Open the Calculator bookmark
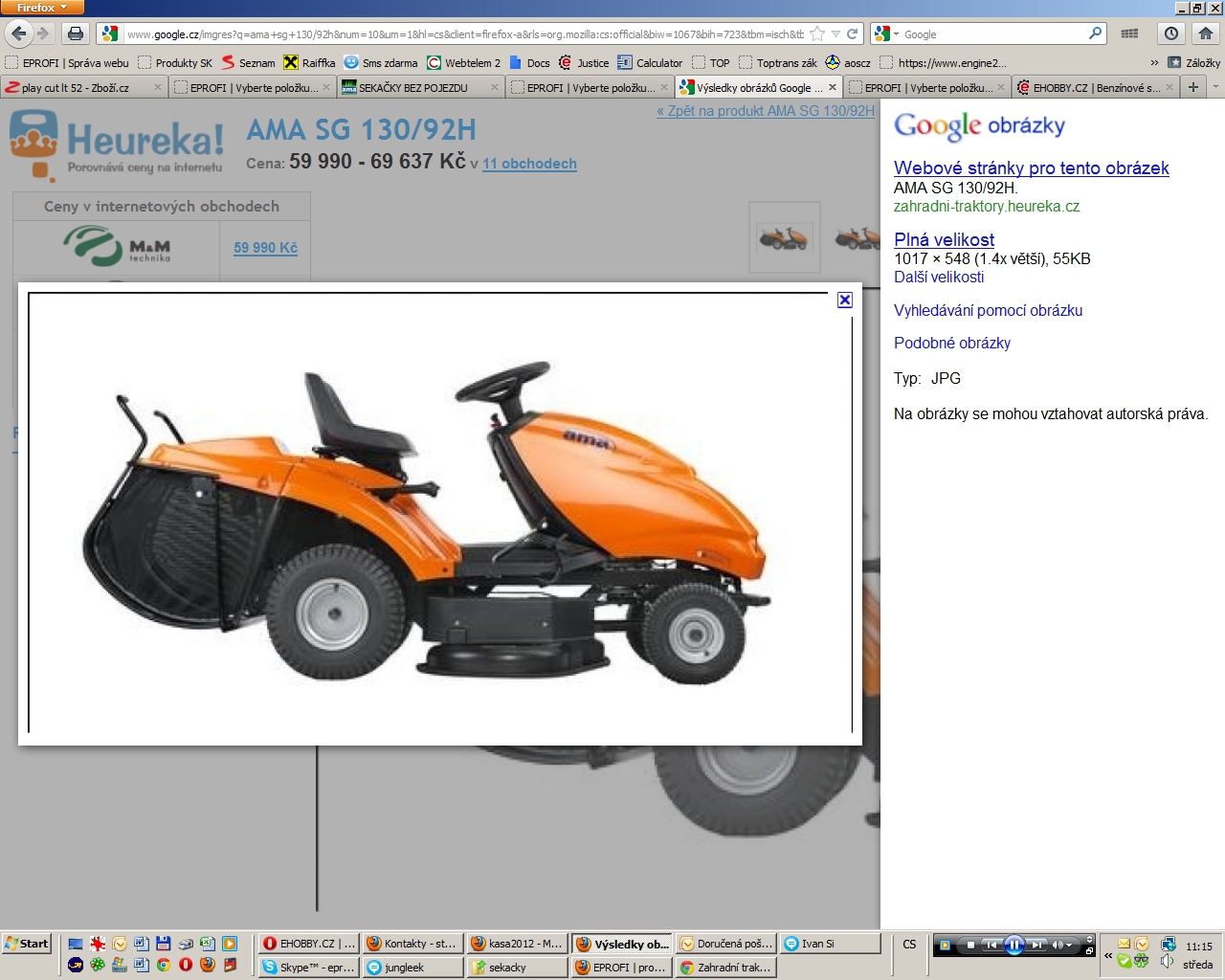 tap(650, 62)
